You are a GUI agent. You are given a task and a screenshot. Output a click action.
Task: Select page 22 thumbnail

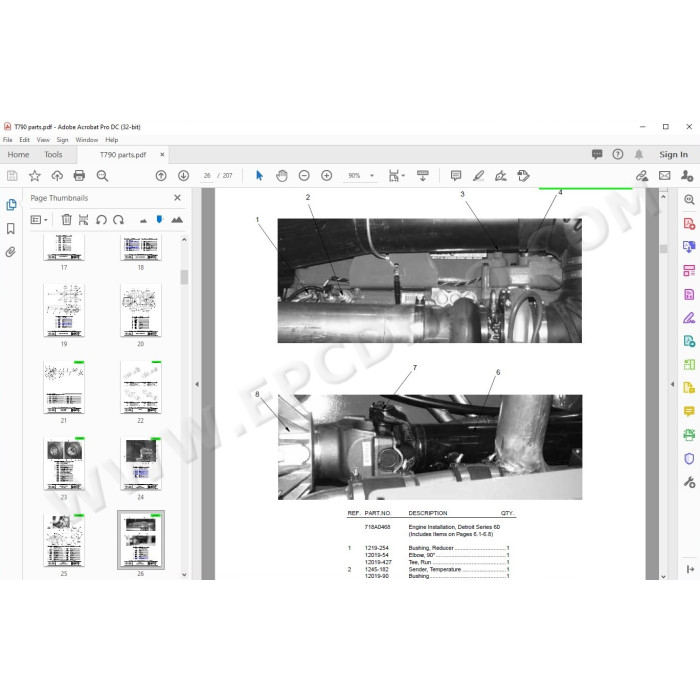pyautogui.click(x=141, y=387)
